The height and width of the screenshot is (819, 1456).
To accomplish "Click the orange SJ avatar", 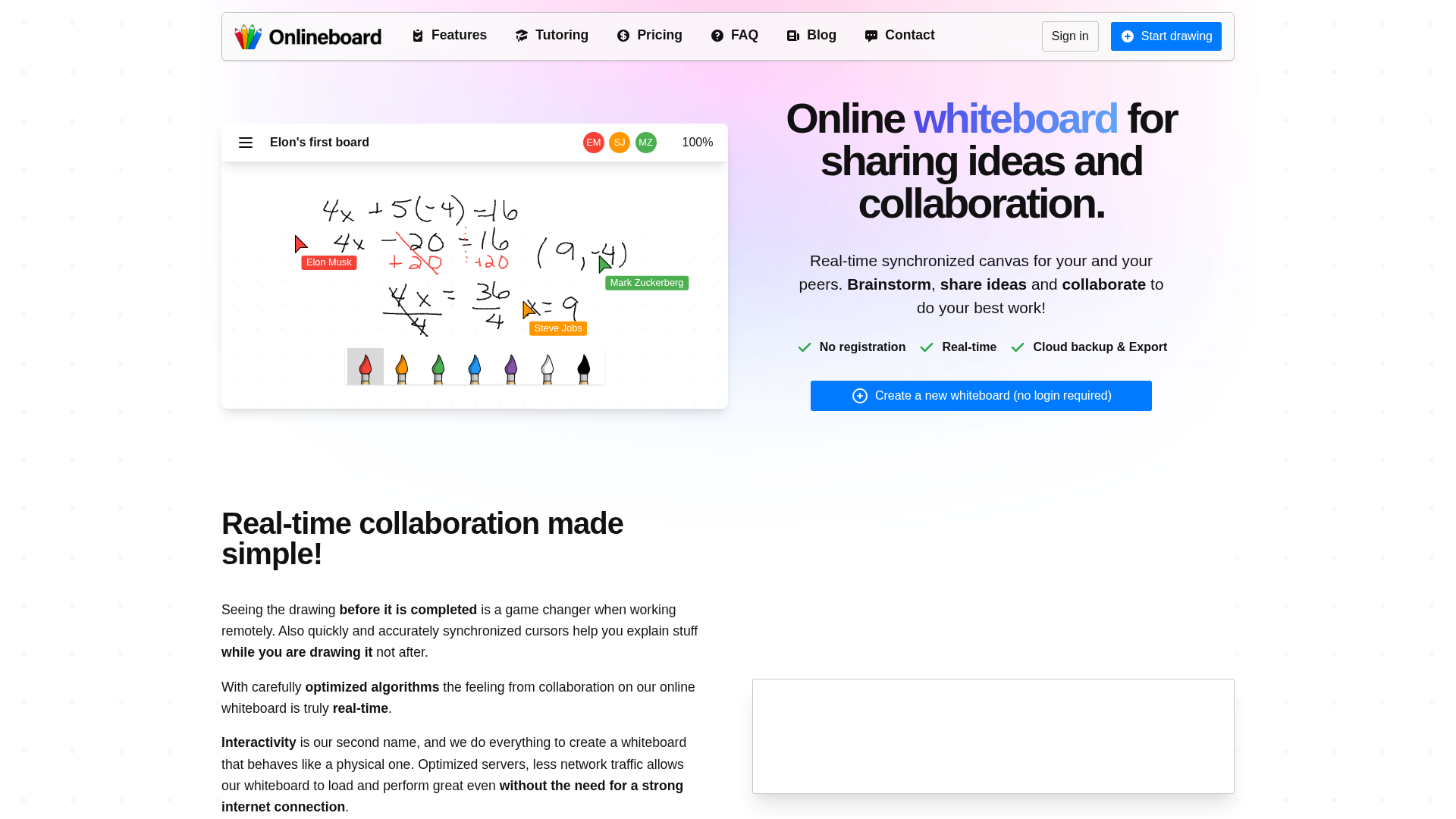I will tap(620, 142).
